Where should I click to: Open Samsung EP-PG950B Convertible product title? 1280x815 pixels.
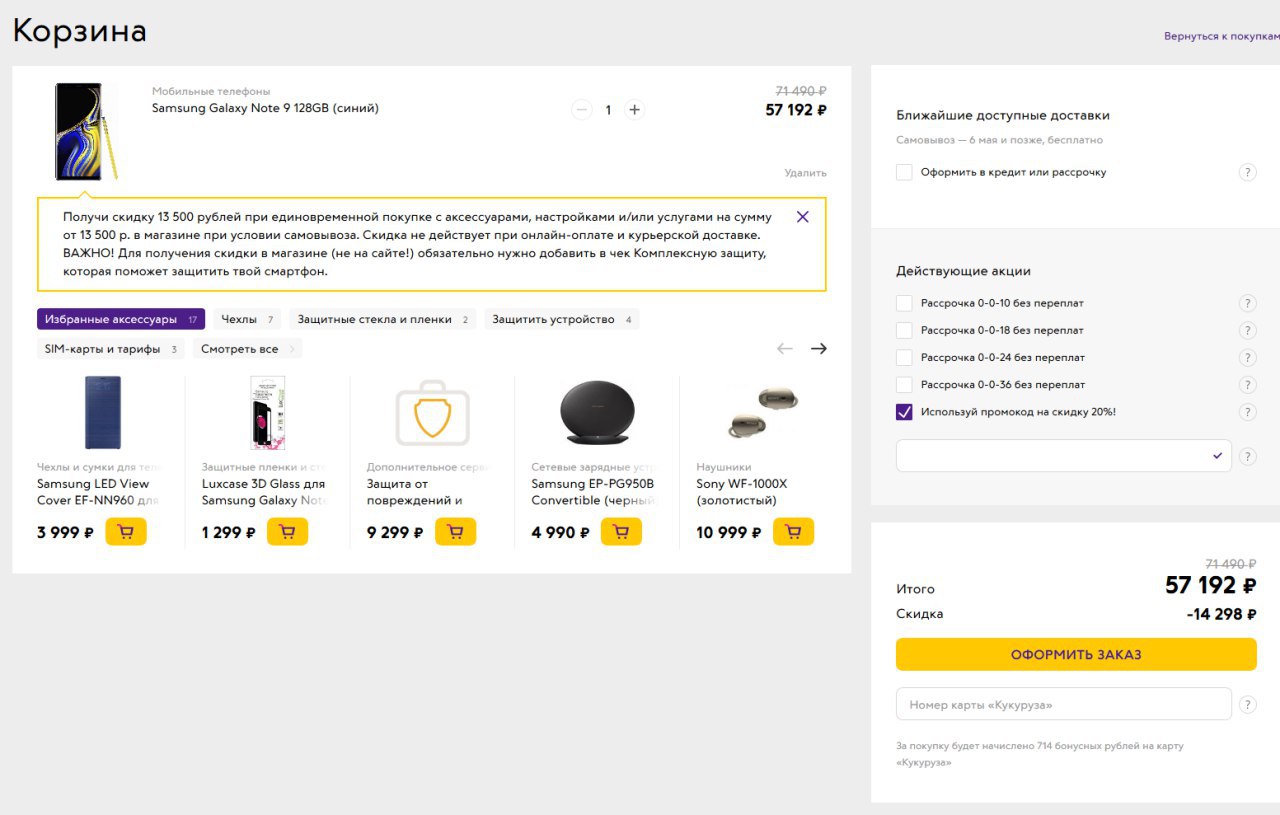594,492
